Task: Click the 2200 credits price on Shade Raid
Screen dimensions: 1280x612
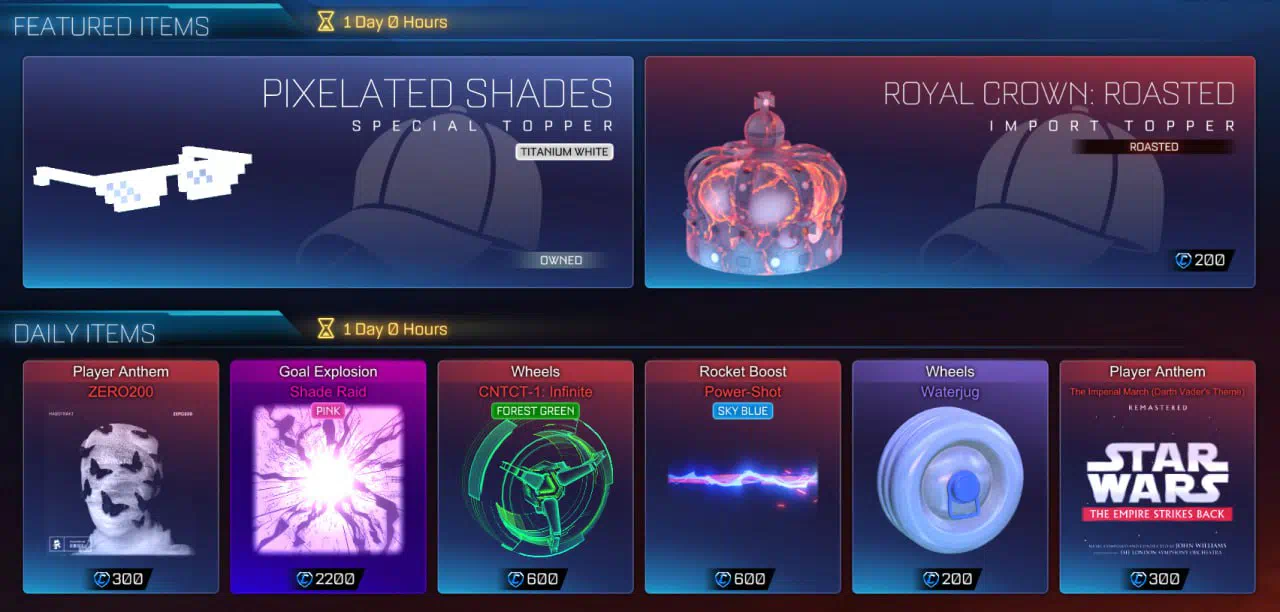Action: pyautogui.click(x=328, y=579)
